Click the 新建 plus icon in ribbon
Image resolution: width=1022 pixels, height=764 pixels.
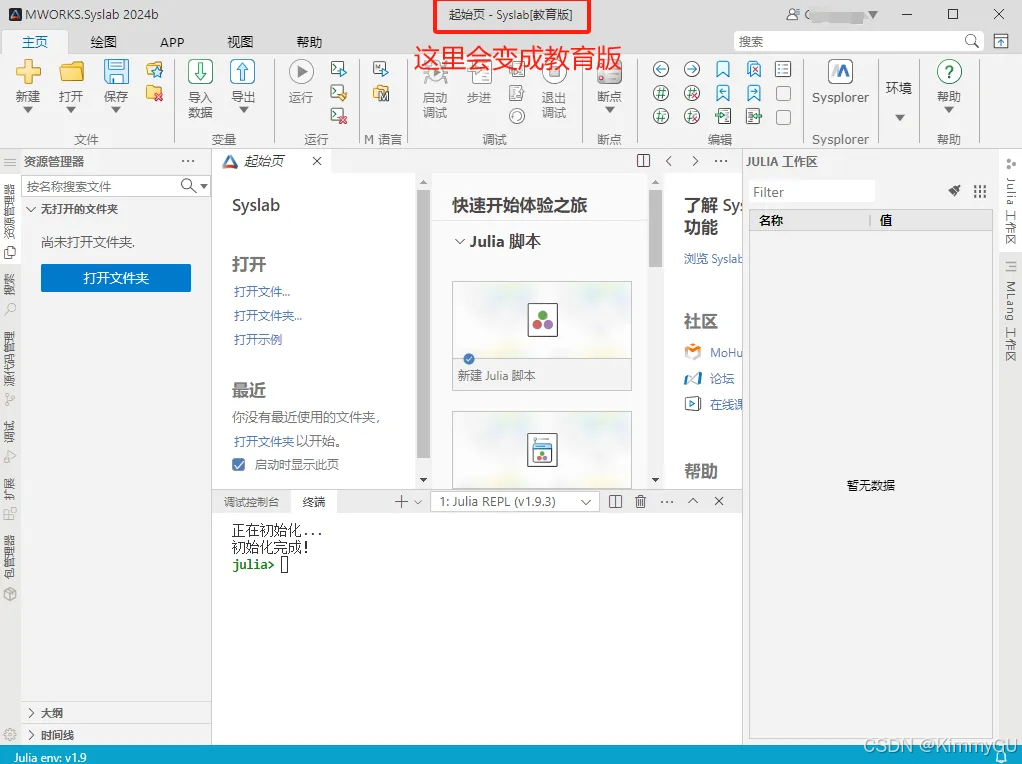click(28, 72)
